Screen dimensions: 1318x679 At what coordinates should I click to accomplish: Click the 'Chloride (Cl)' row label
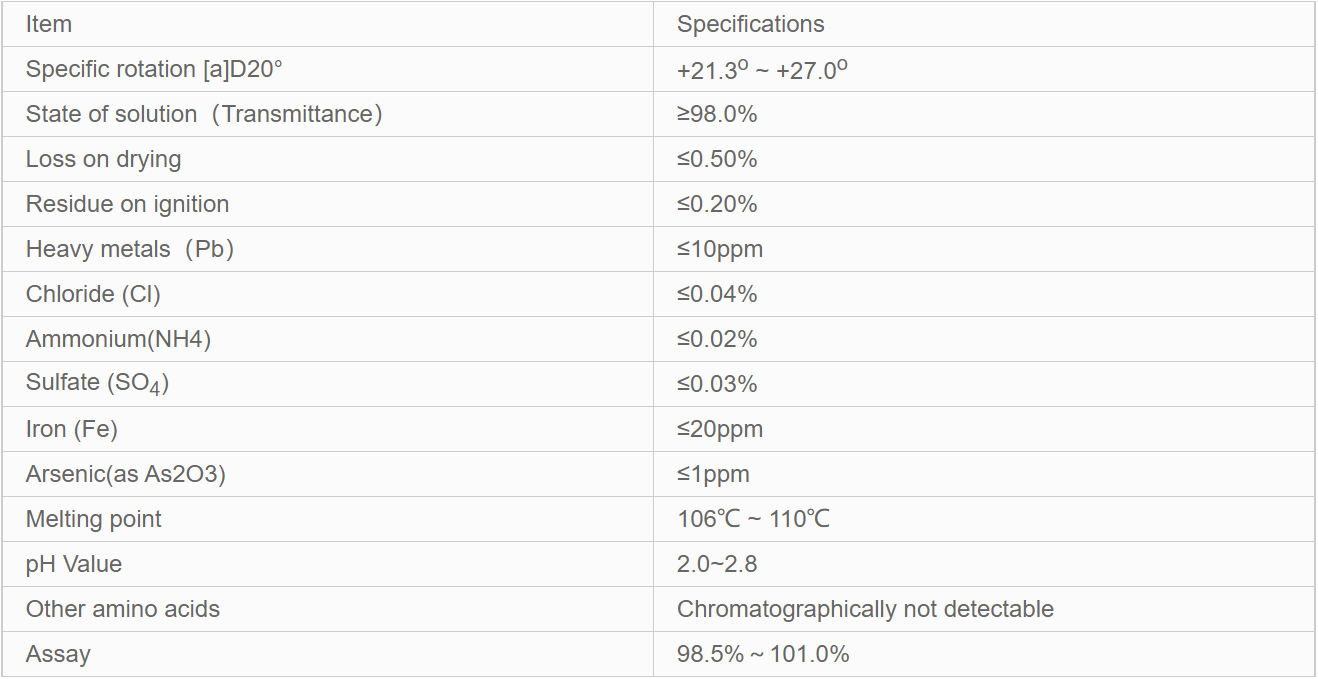(93, 294)
